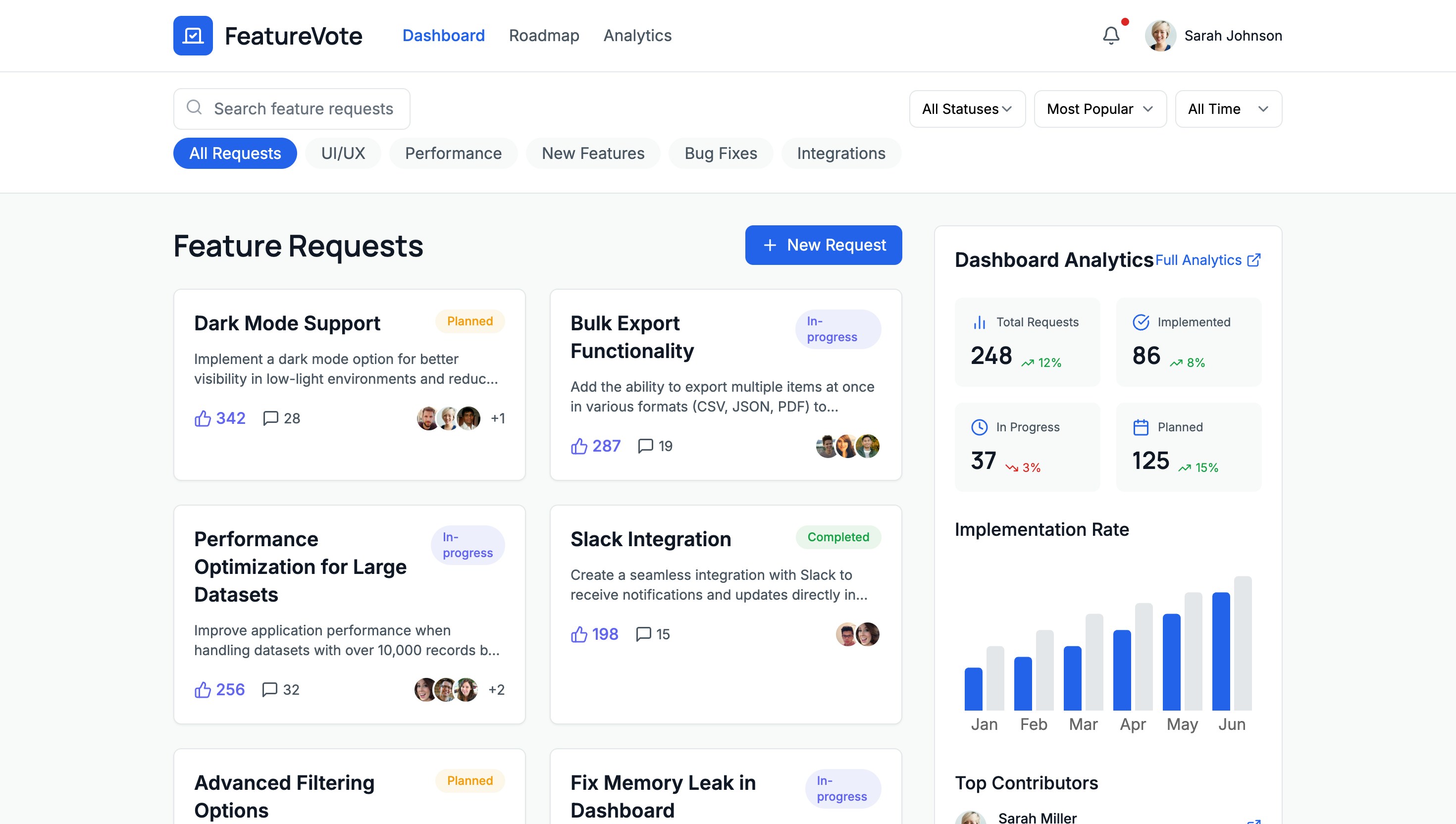Toggle the Bug Fixes filter chip
Screen dimensions: 1456x824
pyautogui.click(x=721, y=154)
